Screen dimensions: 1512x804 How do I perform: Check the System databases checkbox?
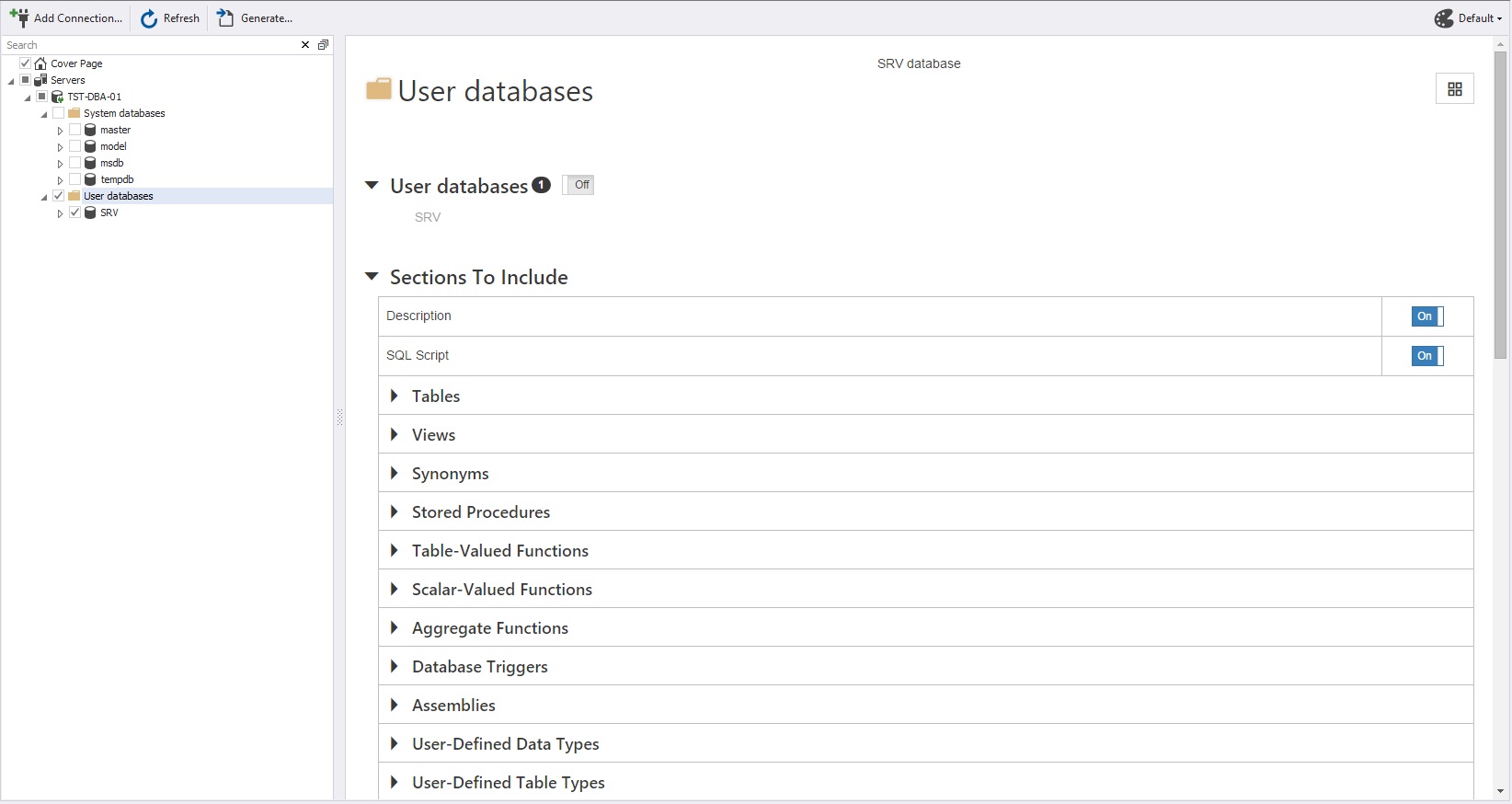59,113
